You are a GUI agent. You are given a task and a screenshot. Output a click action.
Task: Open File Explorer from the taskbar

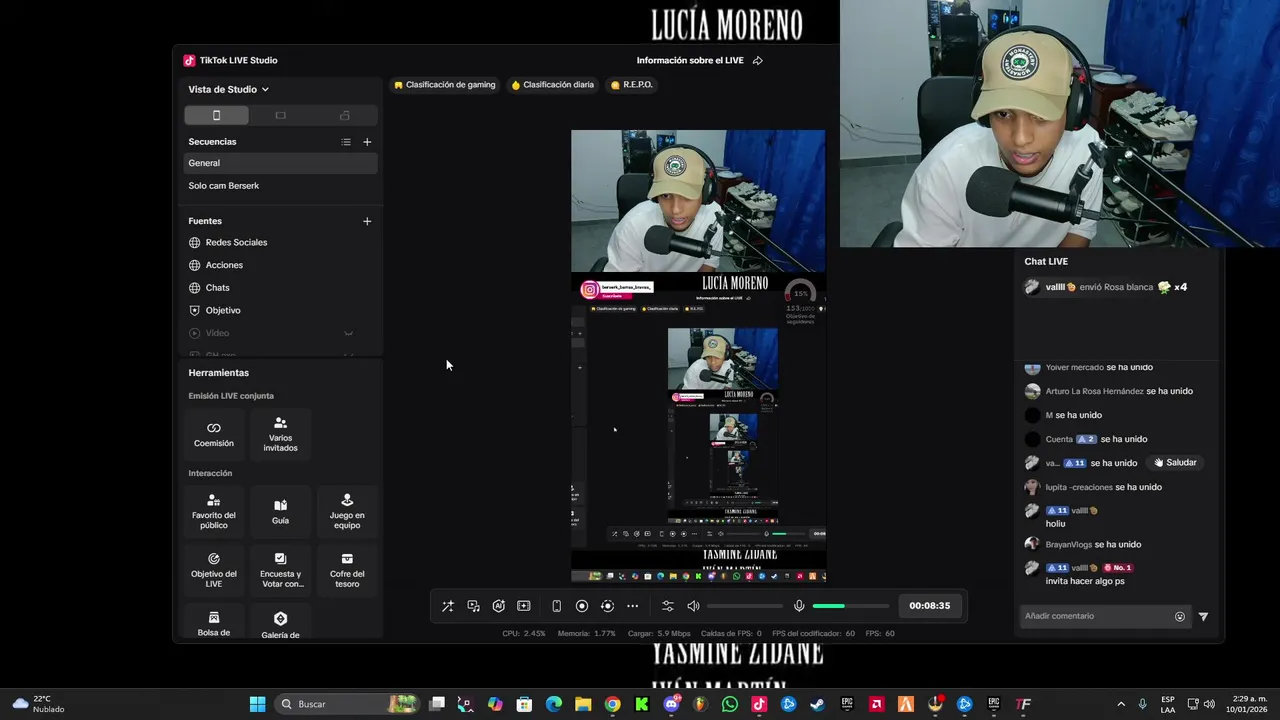583,704
